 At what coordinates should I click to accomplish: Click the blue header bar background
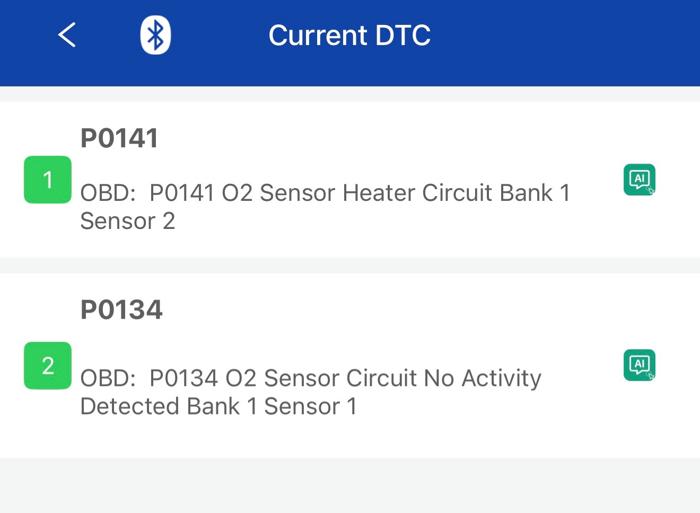point(558,42)
